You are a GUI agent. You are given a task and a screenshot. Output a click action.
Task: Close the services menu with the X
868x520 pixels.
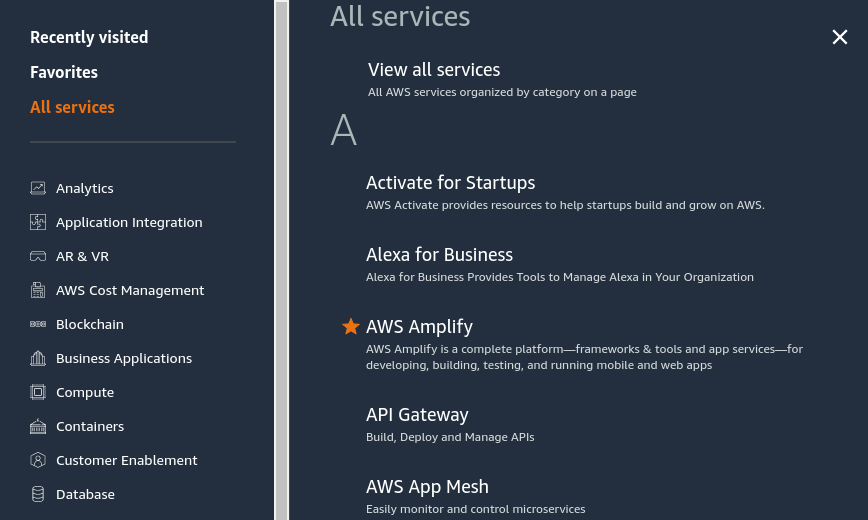click(x=840, y=37)
